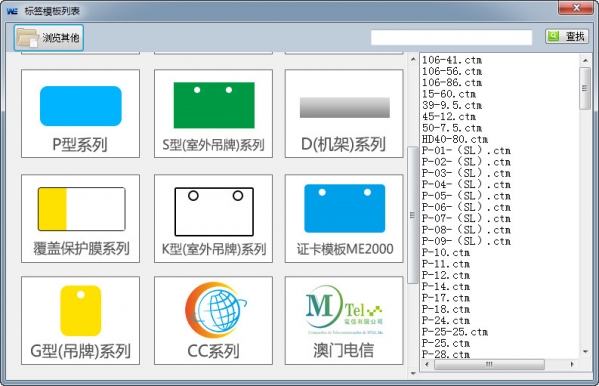The width and height of the screenshot is (599, 386).
Task: Select the K型(室外吊牌)系列 category
Action: [213, 219]
